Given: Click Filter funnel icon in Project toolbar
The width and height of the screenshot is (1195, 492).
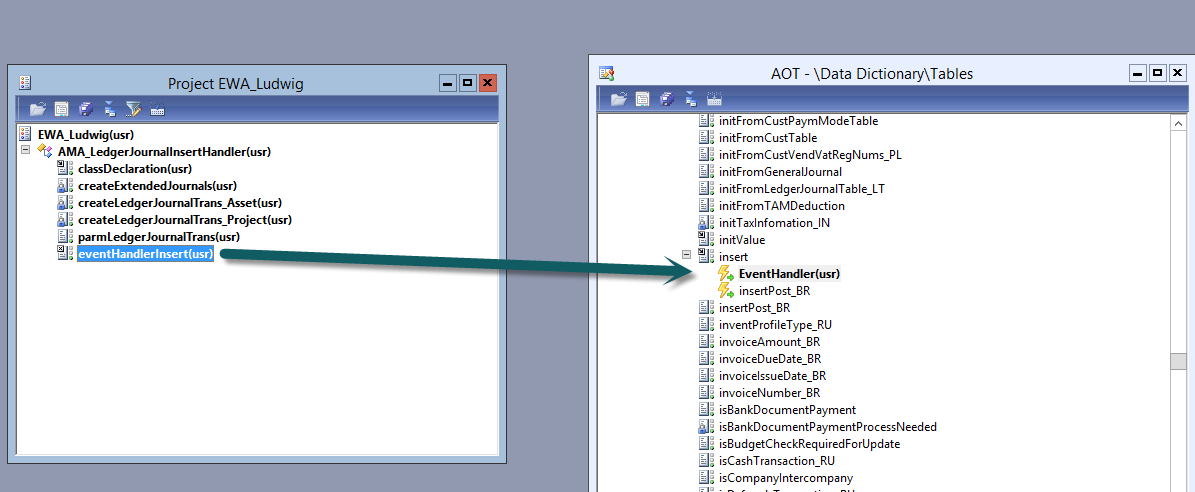Looking at the screenshot, I should 133,109.
